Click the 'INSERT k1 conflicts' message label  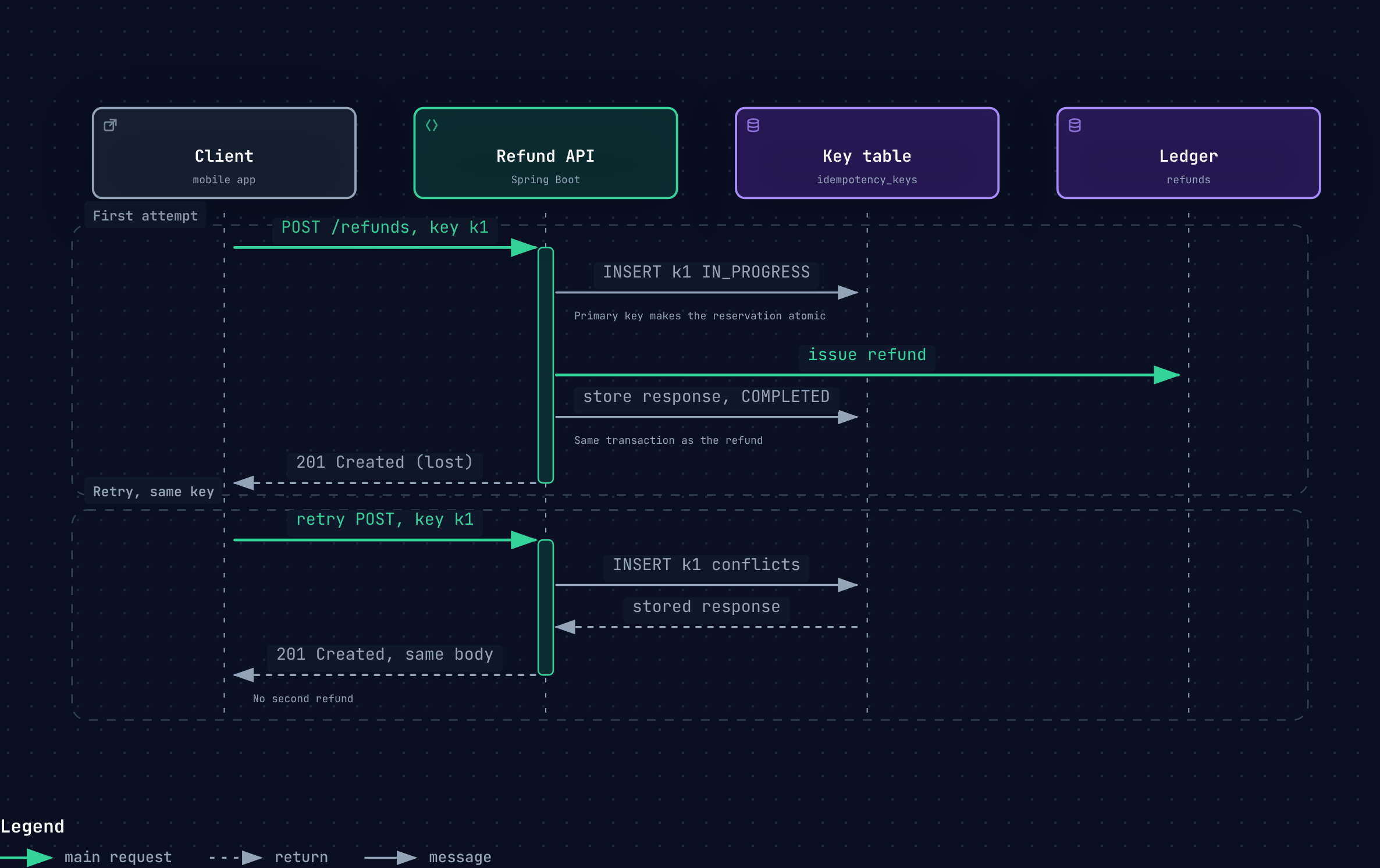706,565
